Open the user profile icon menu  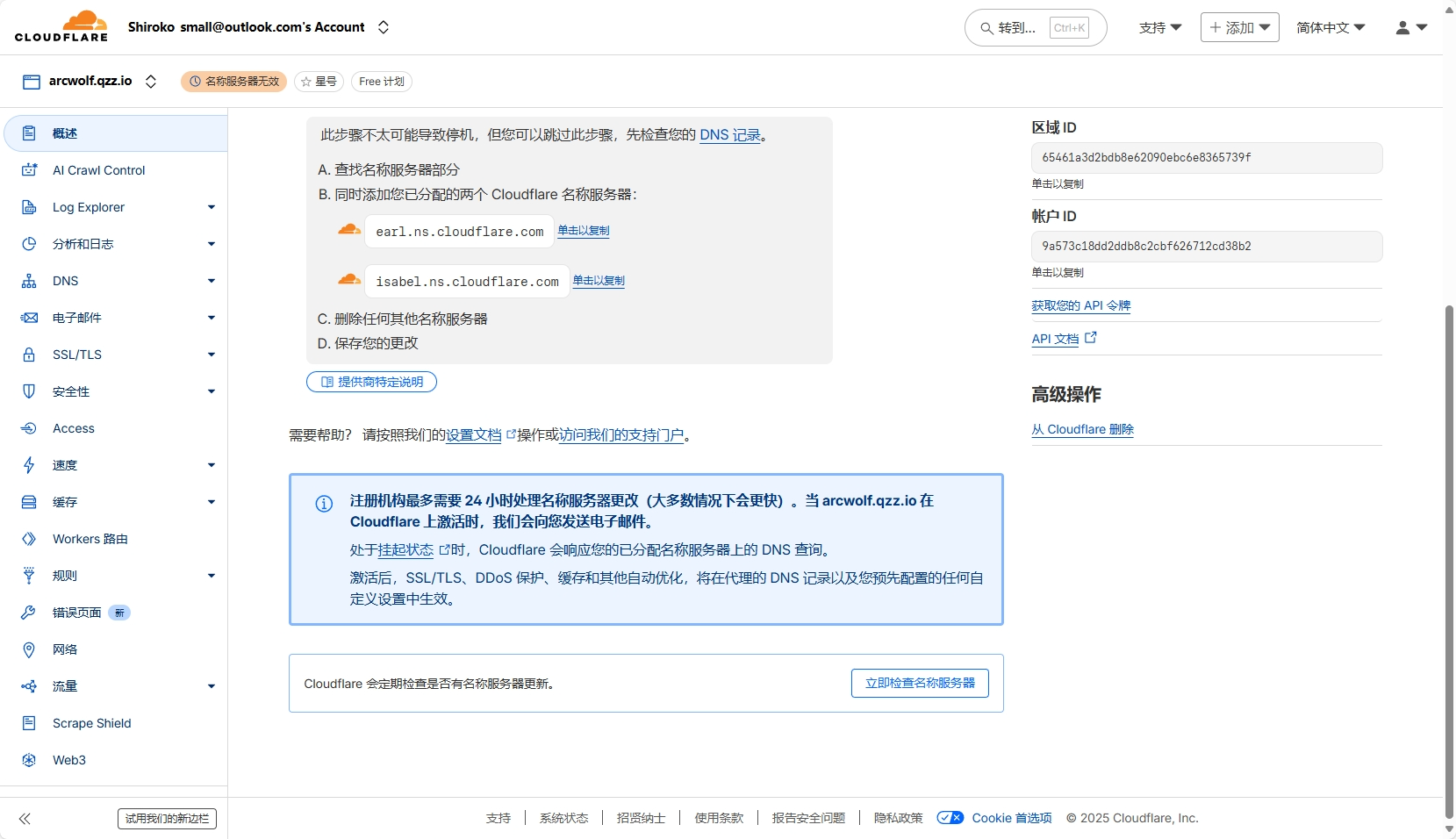tap(1411, 28)
